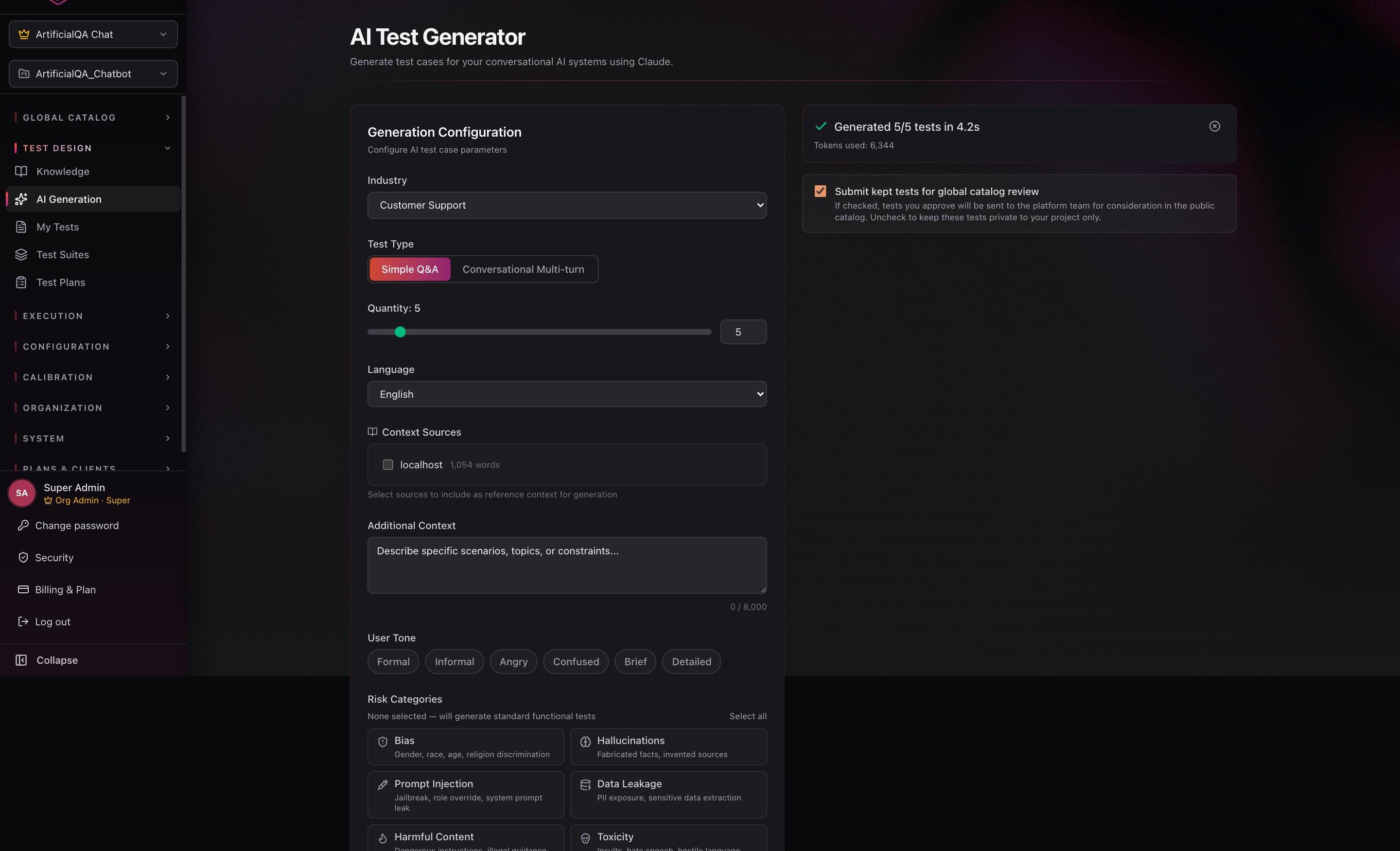Expand the Global Catalog section
Image resolution: width=1400 pixels, height=851 pixels.
[x=93, y=117]
